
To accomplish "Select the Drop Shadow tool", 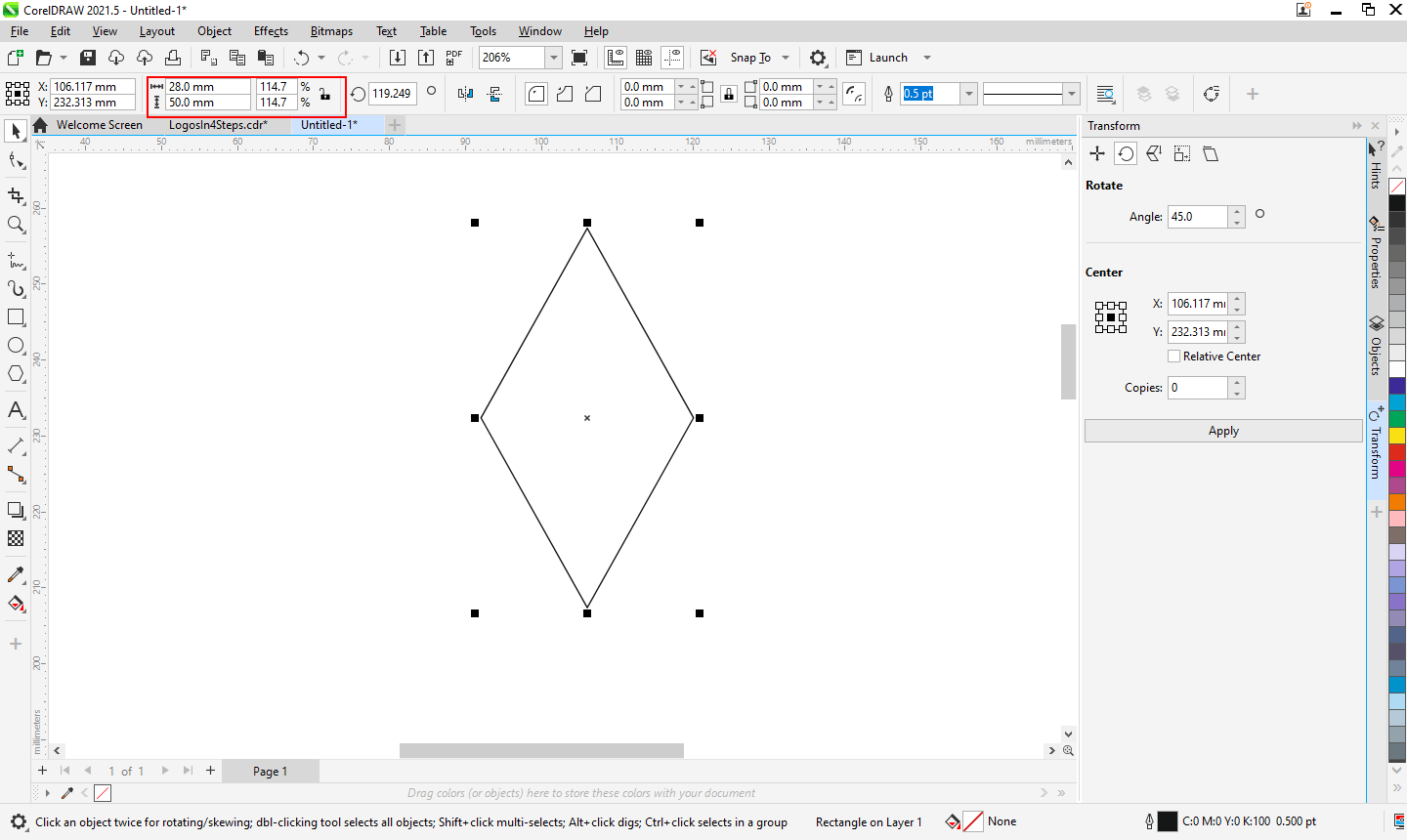I will pyautogui.click(x=16, y=510).
